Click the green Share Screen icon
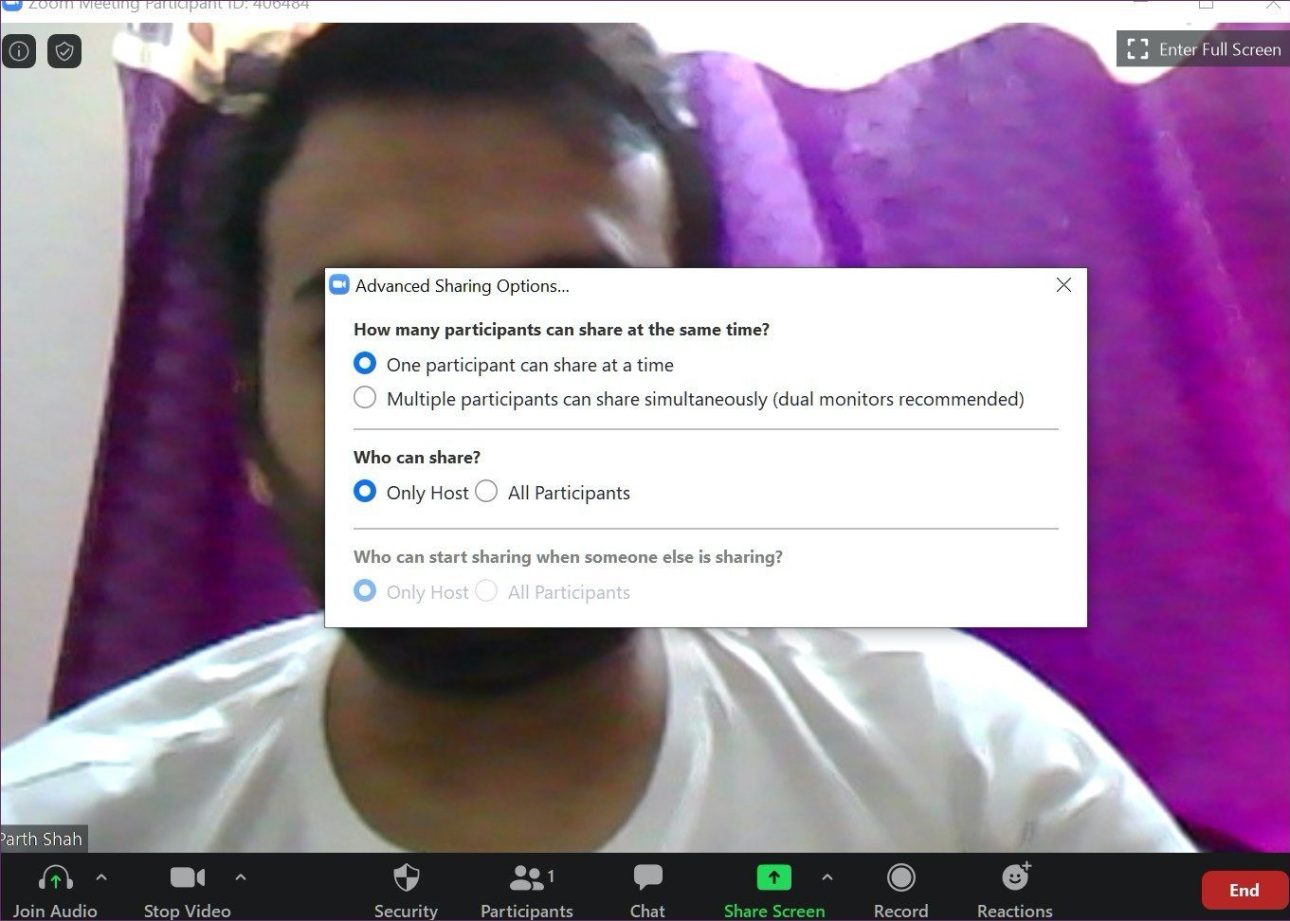 (773, 878)
